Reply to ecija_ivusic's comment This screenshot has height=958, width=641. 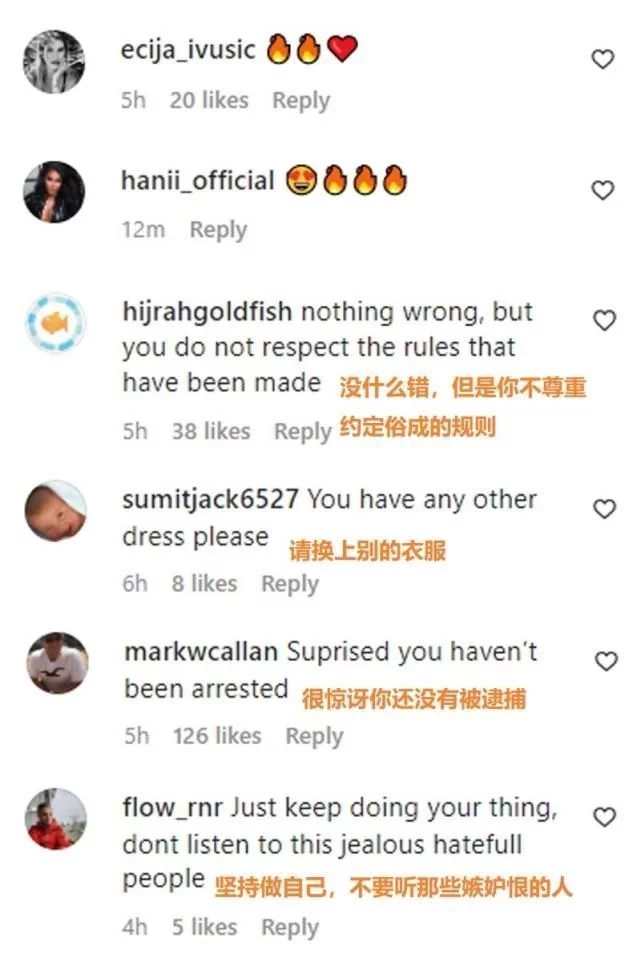(x=301, y=101)
